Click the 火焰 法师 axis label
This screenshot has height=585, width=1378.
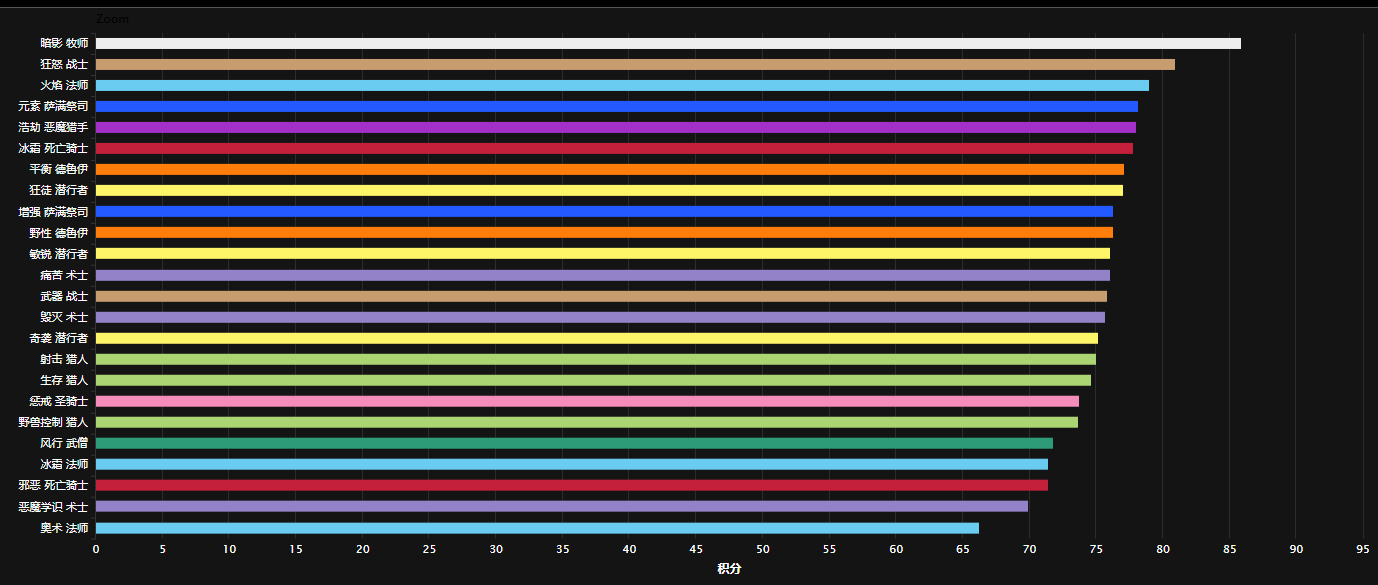(x=64, y=85)
